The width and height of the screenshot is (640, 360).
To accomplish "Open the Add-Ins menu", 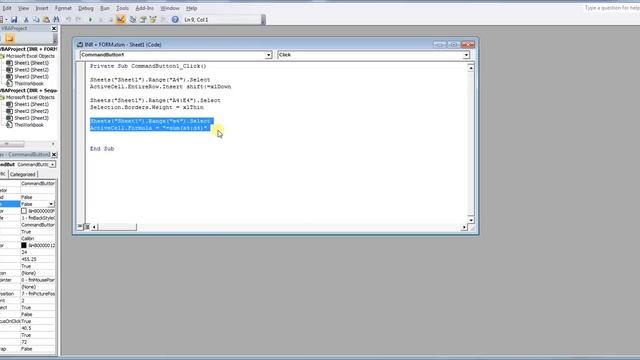I will [144, 8].
